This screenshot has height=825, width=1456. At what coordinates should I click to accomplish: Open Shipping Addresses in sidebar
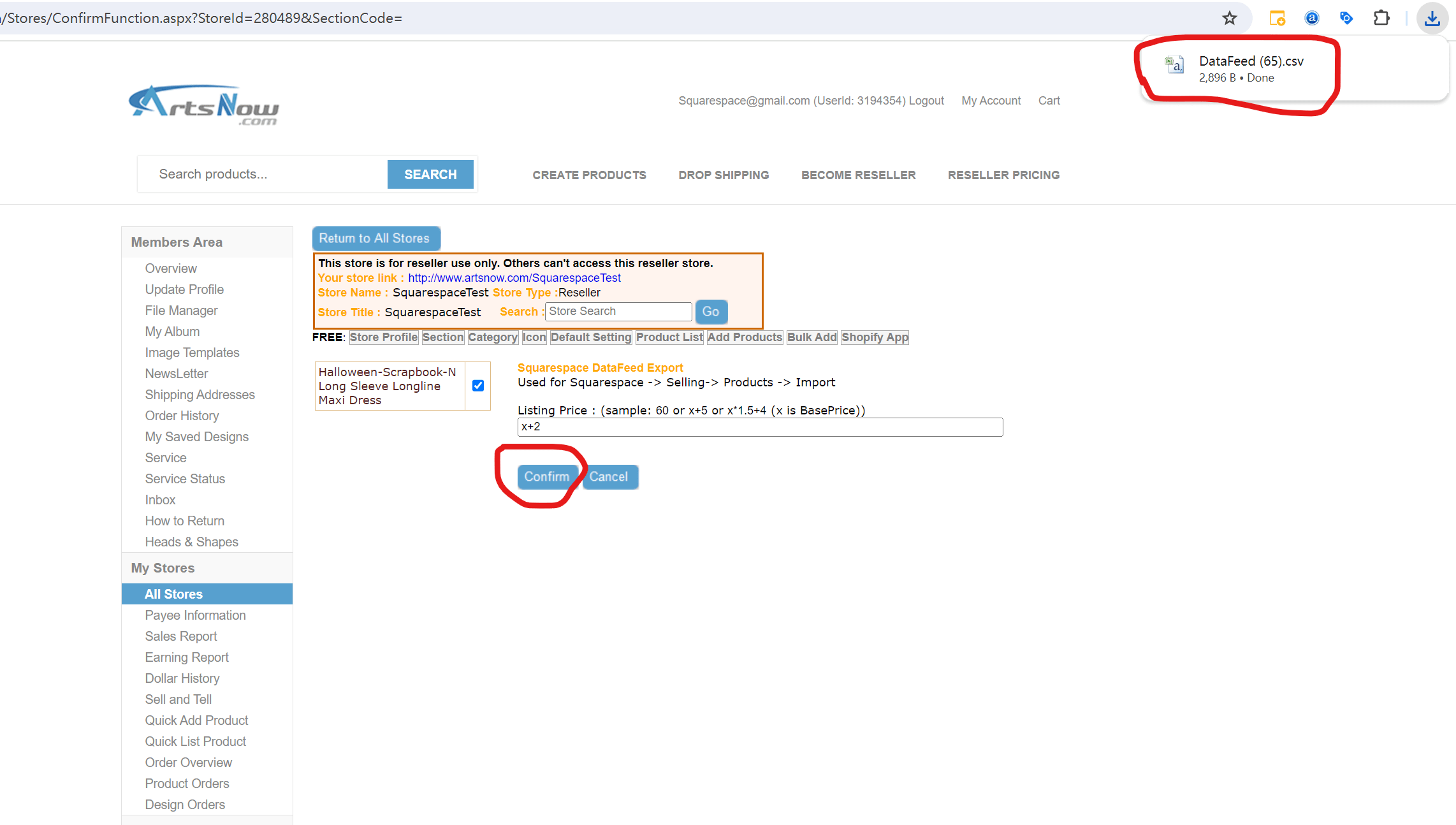(x=200, y=395)
